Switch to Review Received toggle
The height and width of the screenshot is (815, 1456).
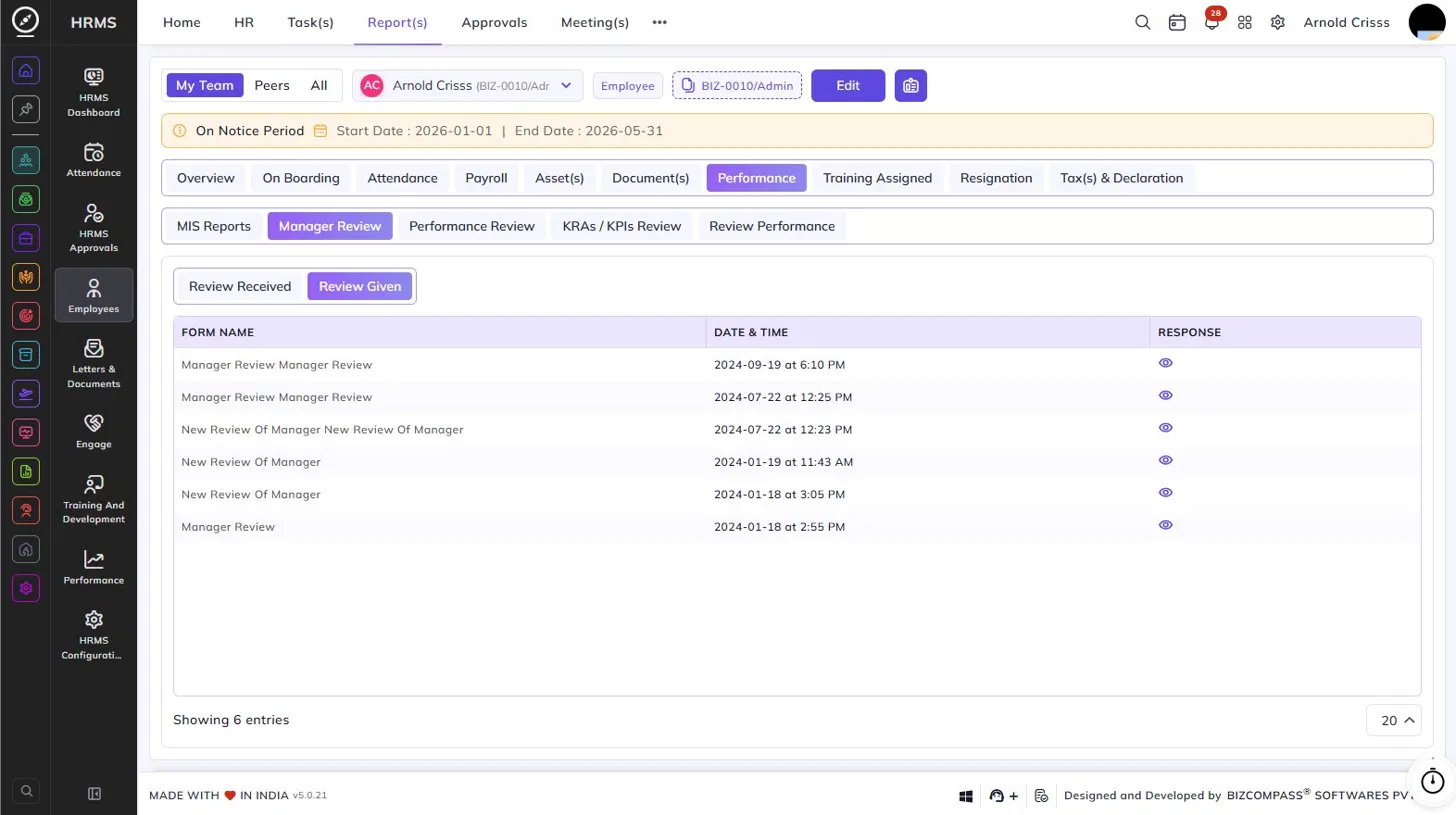click(x=240, y=286)
